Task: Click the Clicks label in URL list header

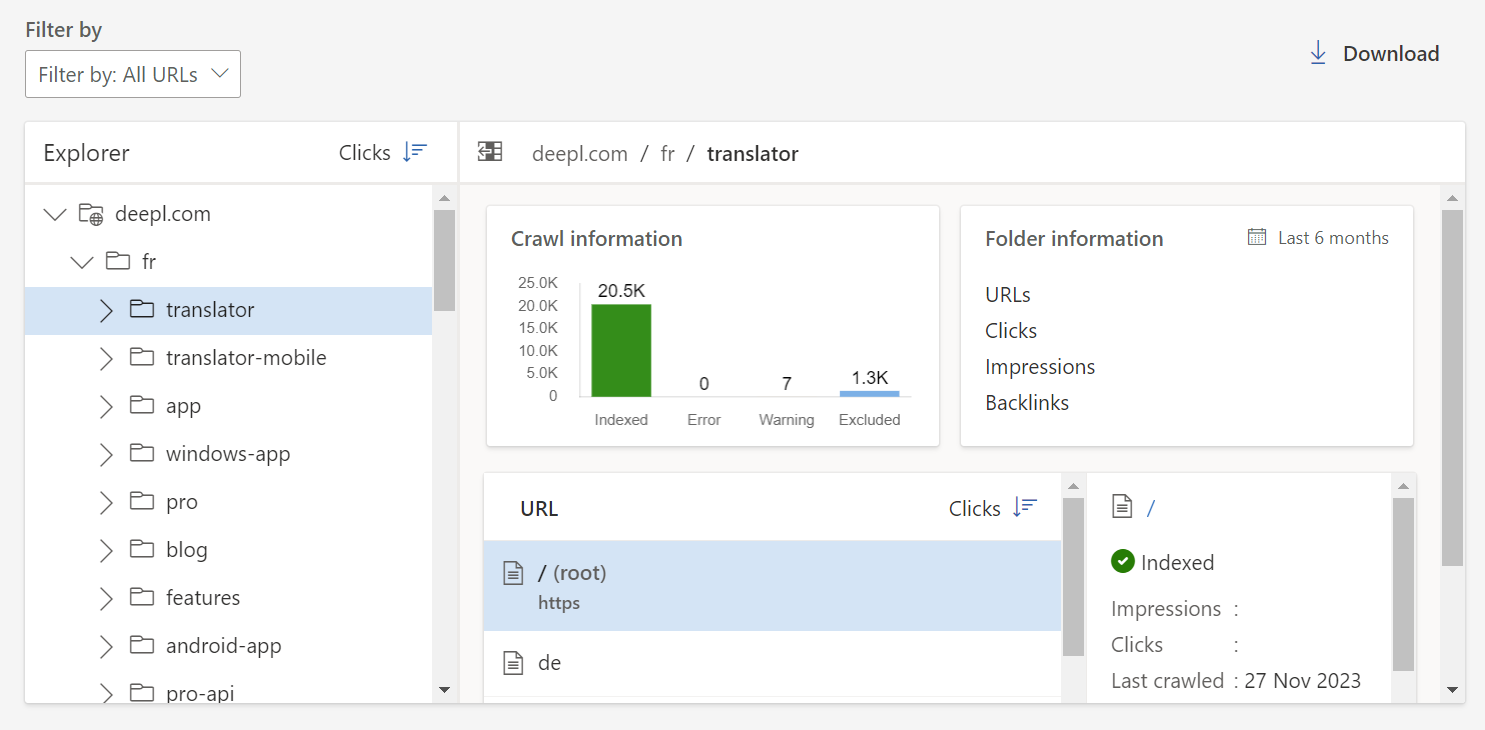Action: (x=975, y=508)
